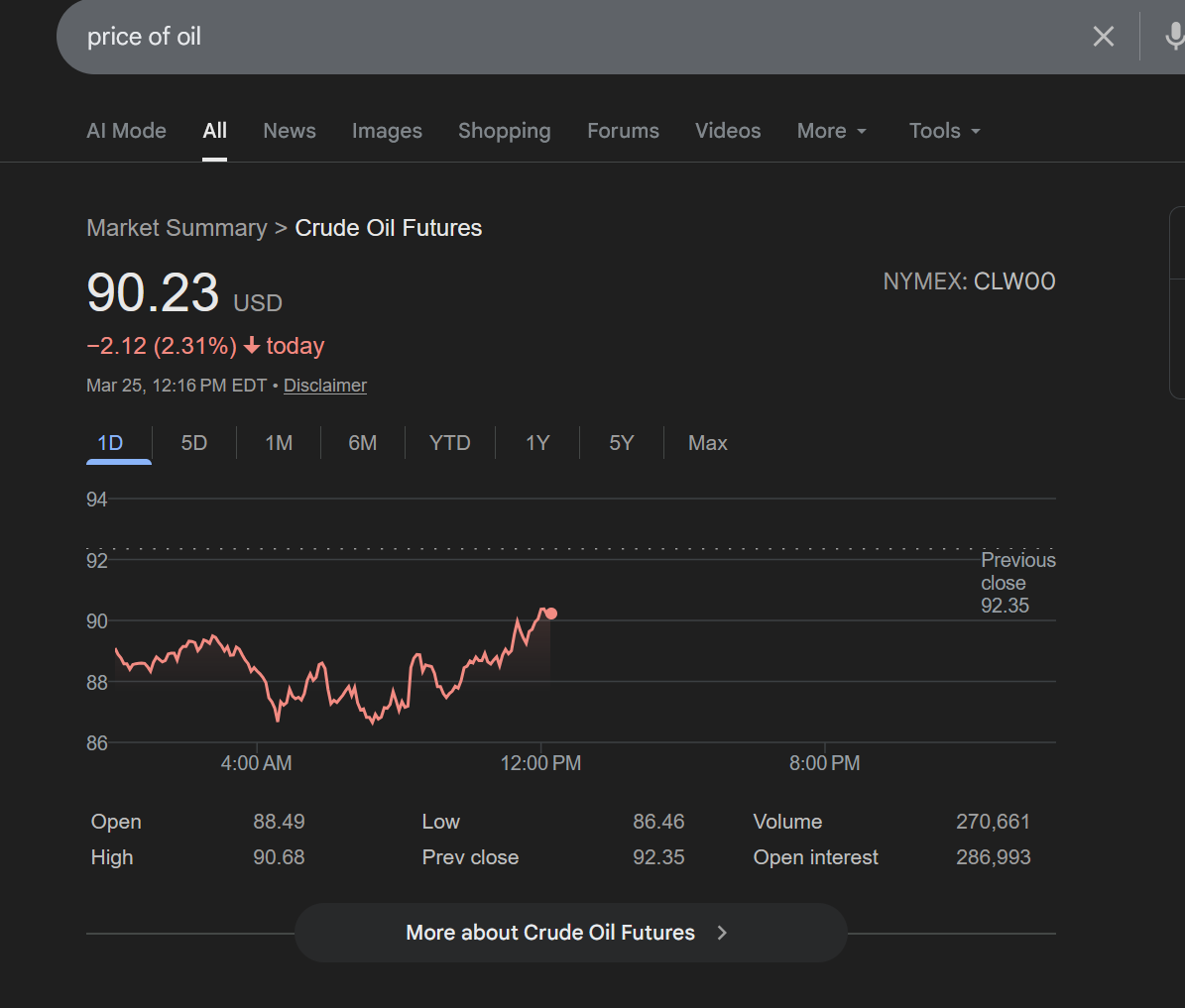Select the Max chart range

pos(707,443)
